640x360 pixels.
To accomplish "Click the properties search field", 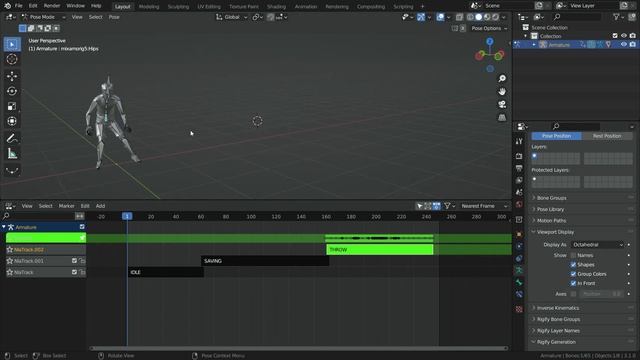I will pyautogui.click(x=576, y=126).
